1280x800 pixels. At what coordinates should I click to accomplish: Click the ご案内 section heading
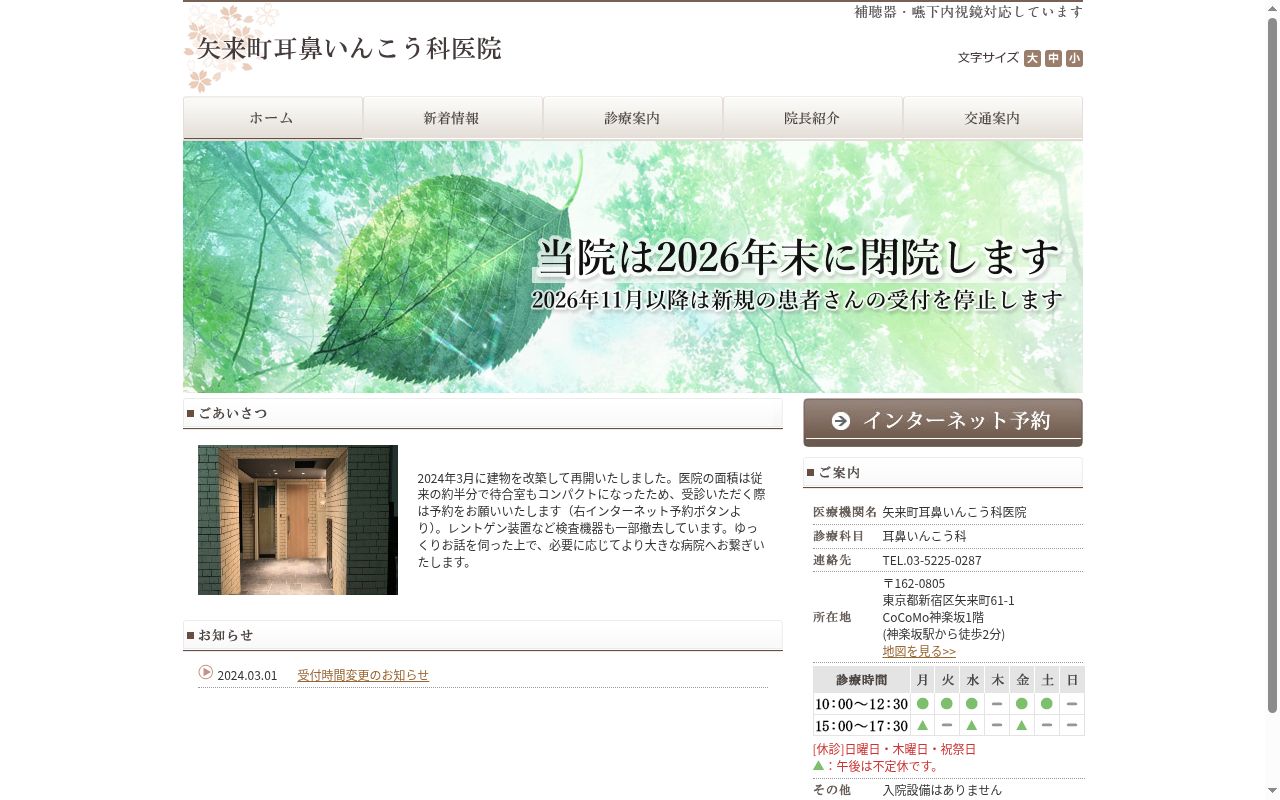943,472
